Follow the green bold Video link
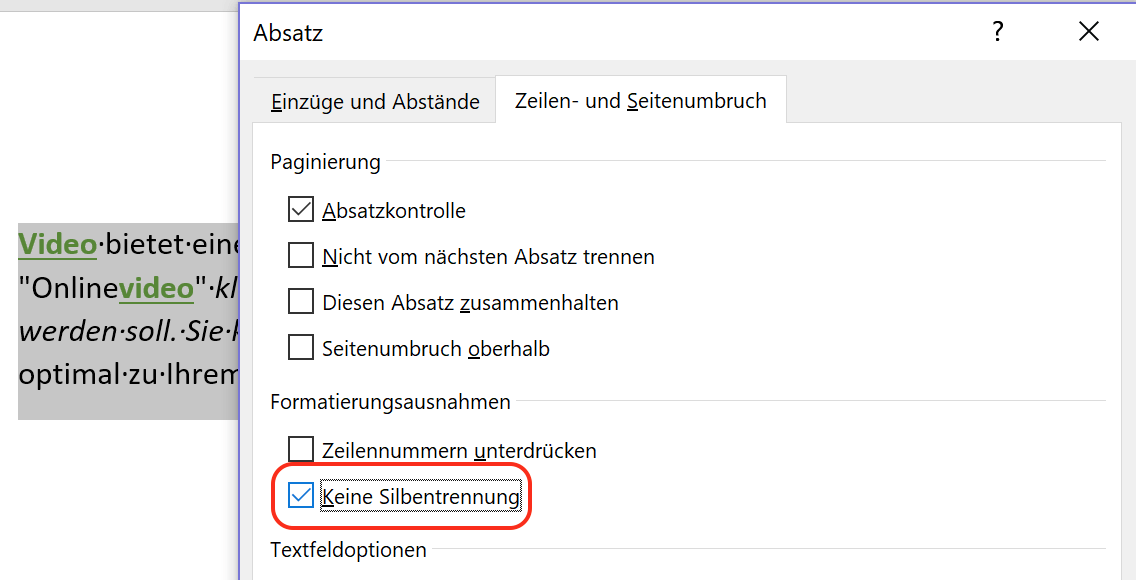 coord(57,245)
